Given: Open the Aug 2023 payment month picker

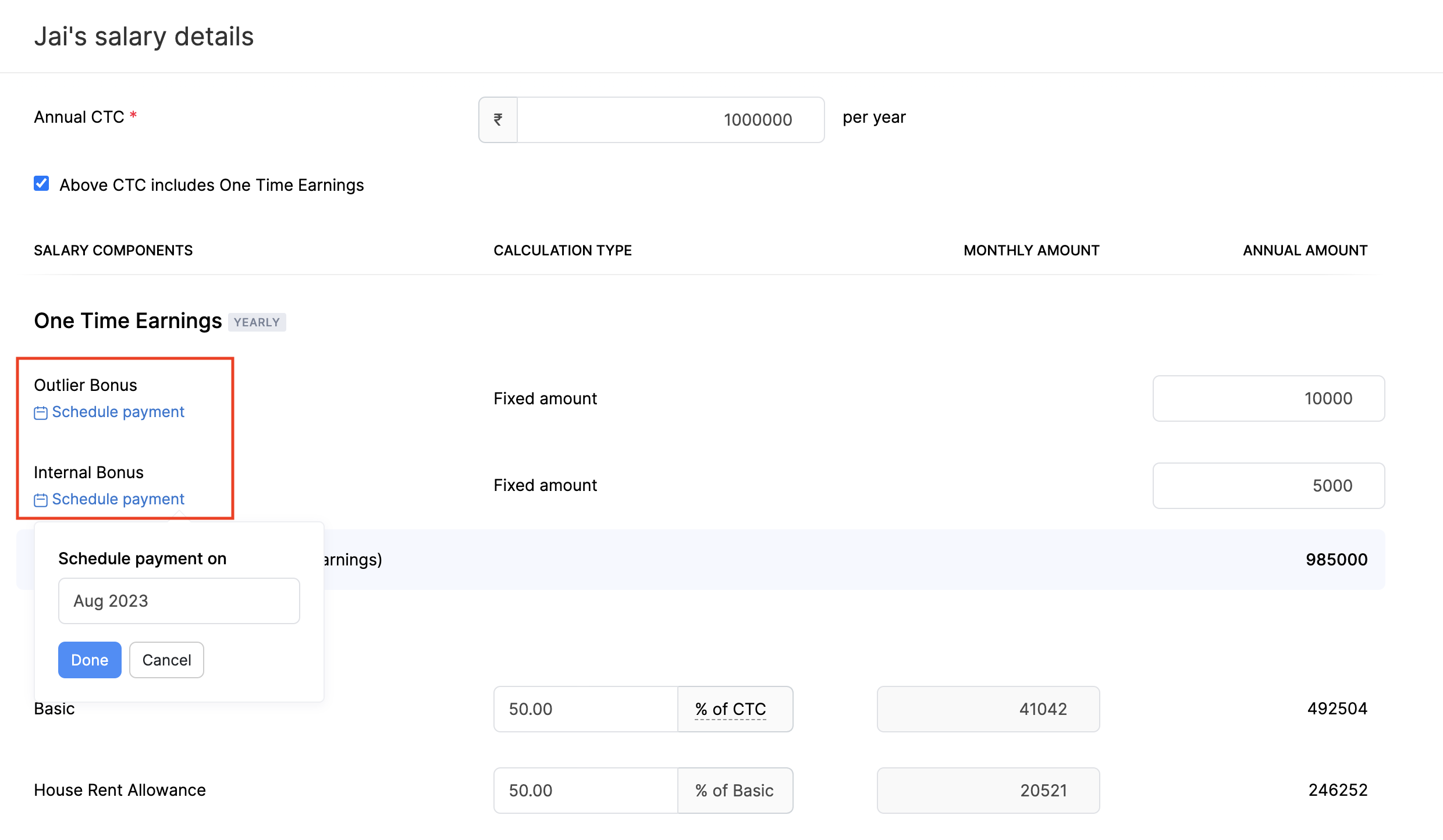Looking at the screenshot, I should pyautogui.click(x=179, y=601).
